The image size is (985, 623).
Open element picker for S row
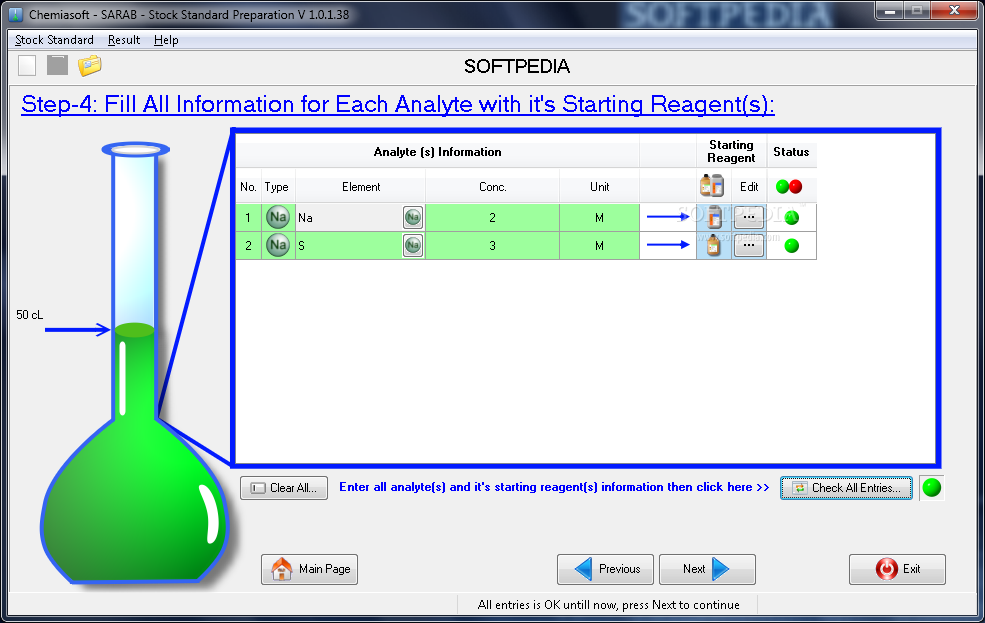[x=413, y=245]
